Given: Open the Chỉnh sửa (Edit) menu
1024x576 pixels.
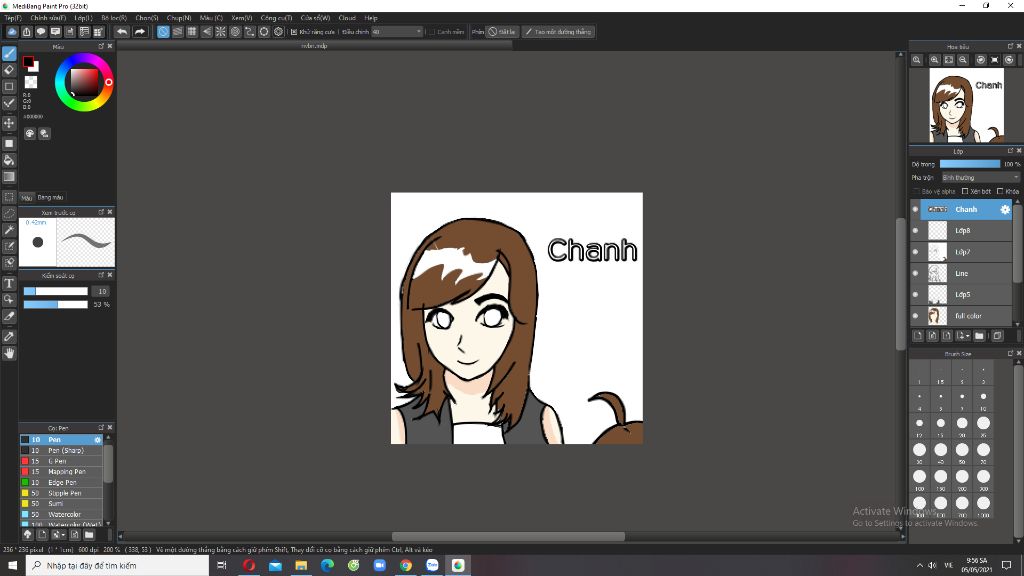Looking at the screenshot, I should 48,18.
